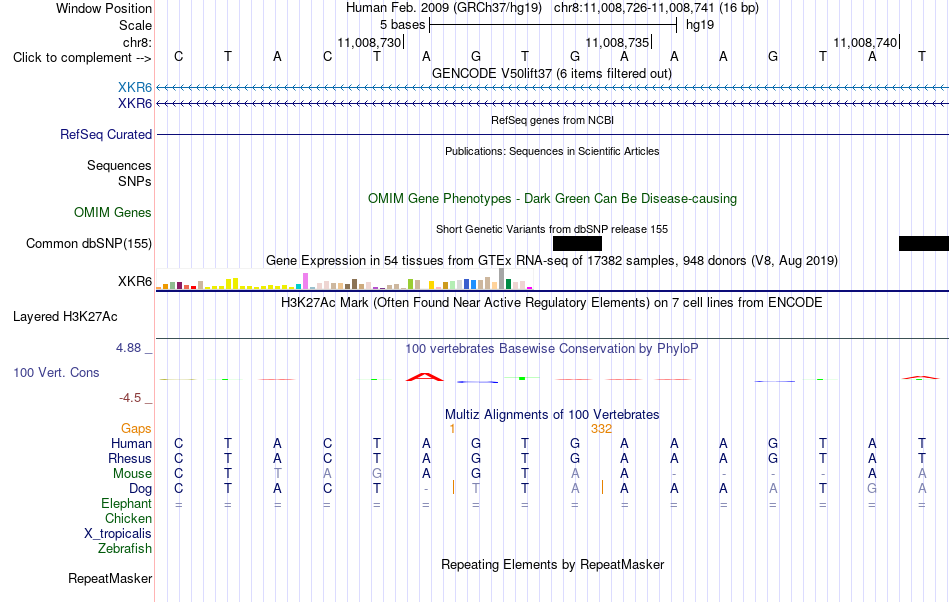The width and height of the screenshot is (950, 602).
Task: Click the red PhyloP conservation peak
Action: click(425, 377)
